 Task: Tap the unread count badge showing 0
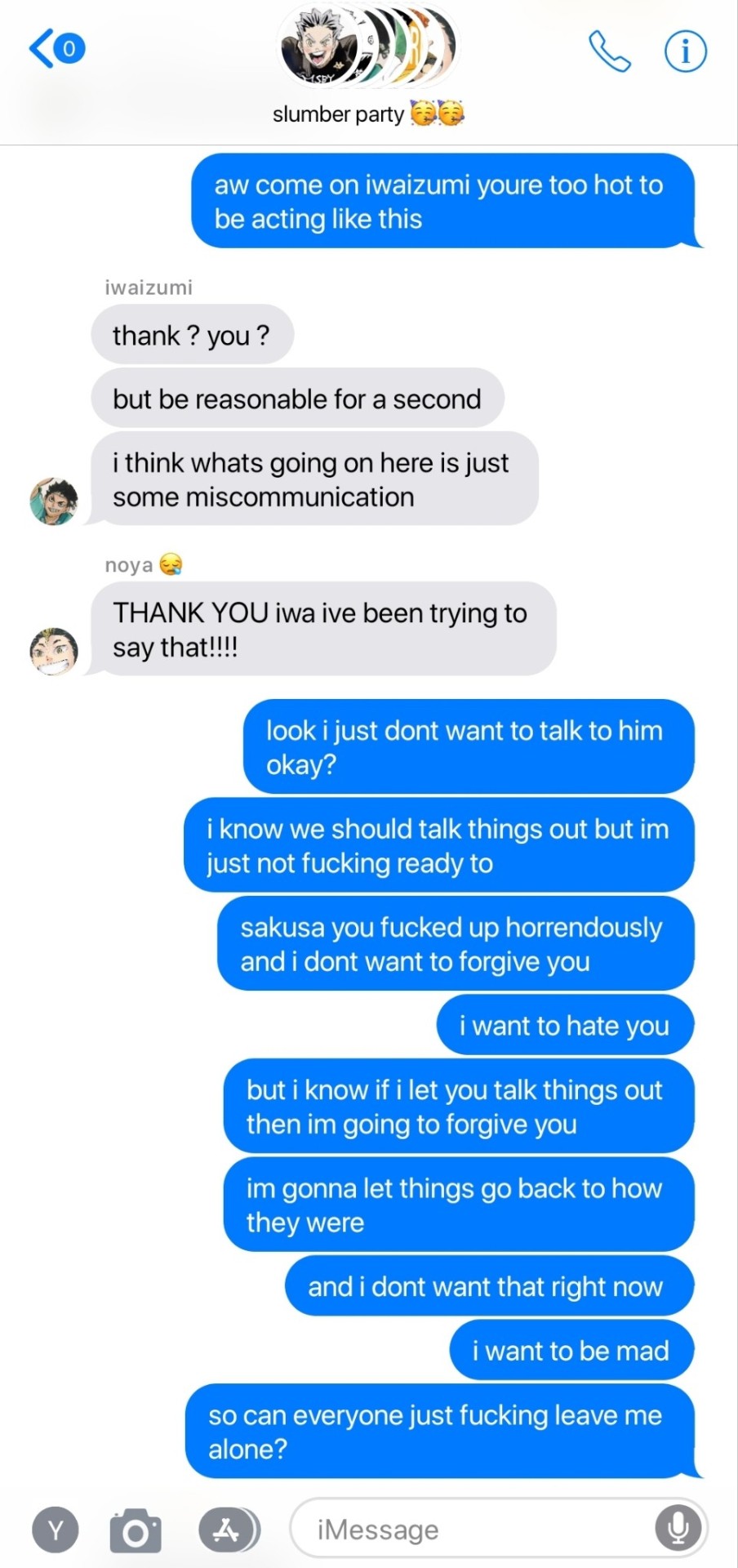(69, 49)
